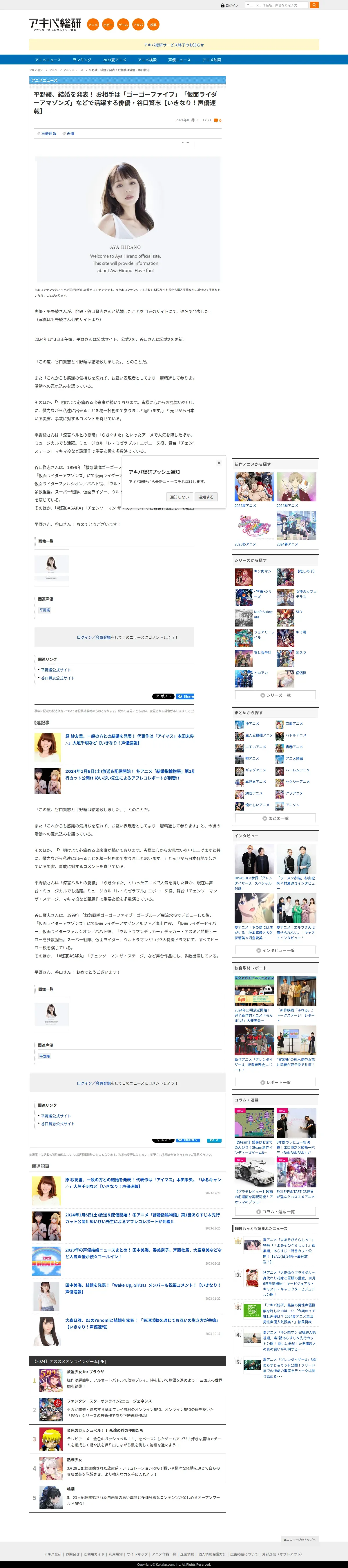Choose 通知する in the push popup
The width and height of the screenshot is (348, 1568).
(206, 497)
